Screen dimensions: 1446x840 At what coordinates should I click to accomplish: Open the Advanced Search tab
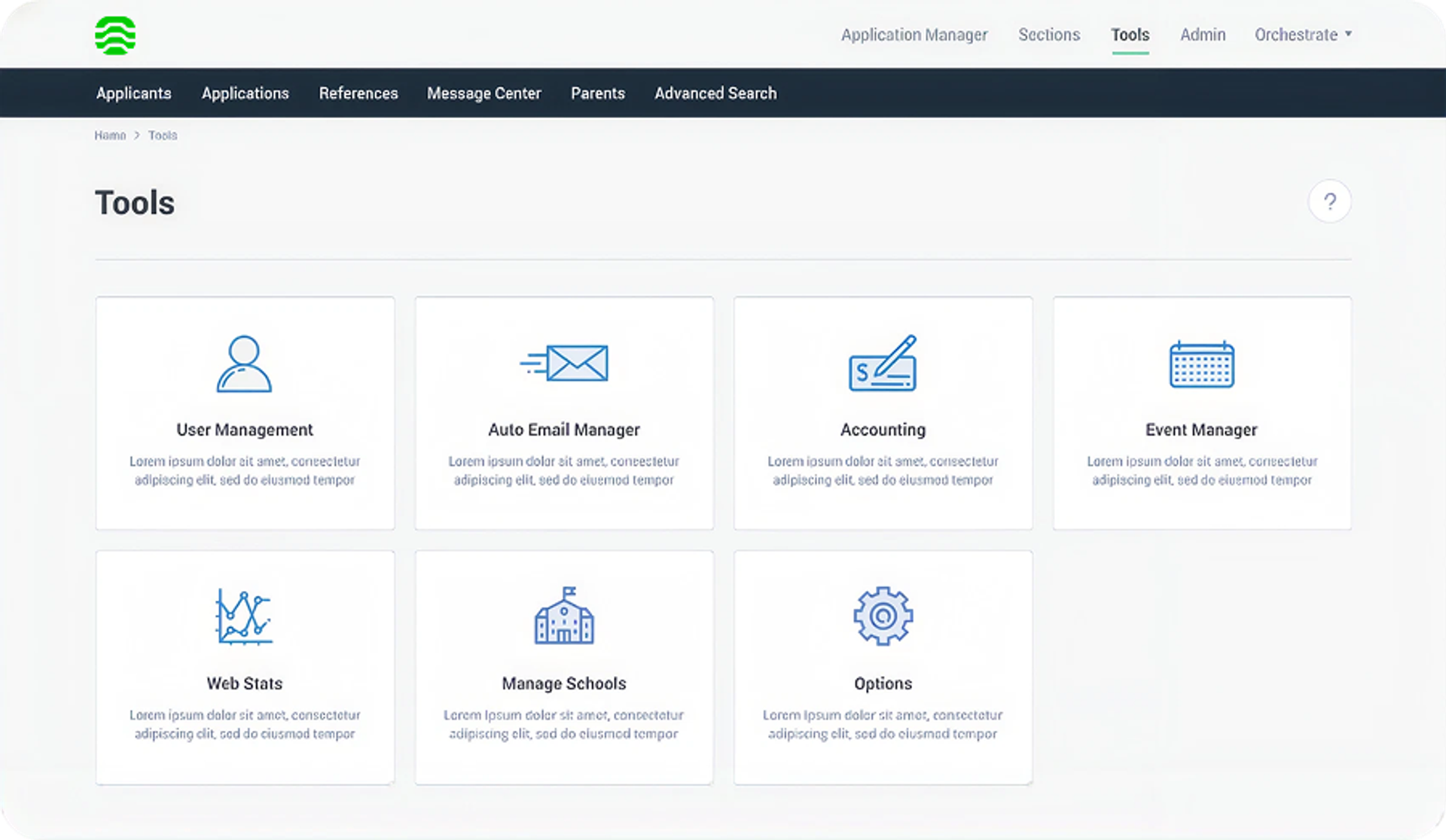715,93
